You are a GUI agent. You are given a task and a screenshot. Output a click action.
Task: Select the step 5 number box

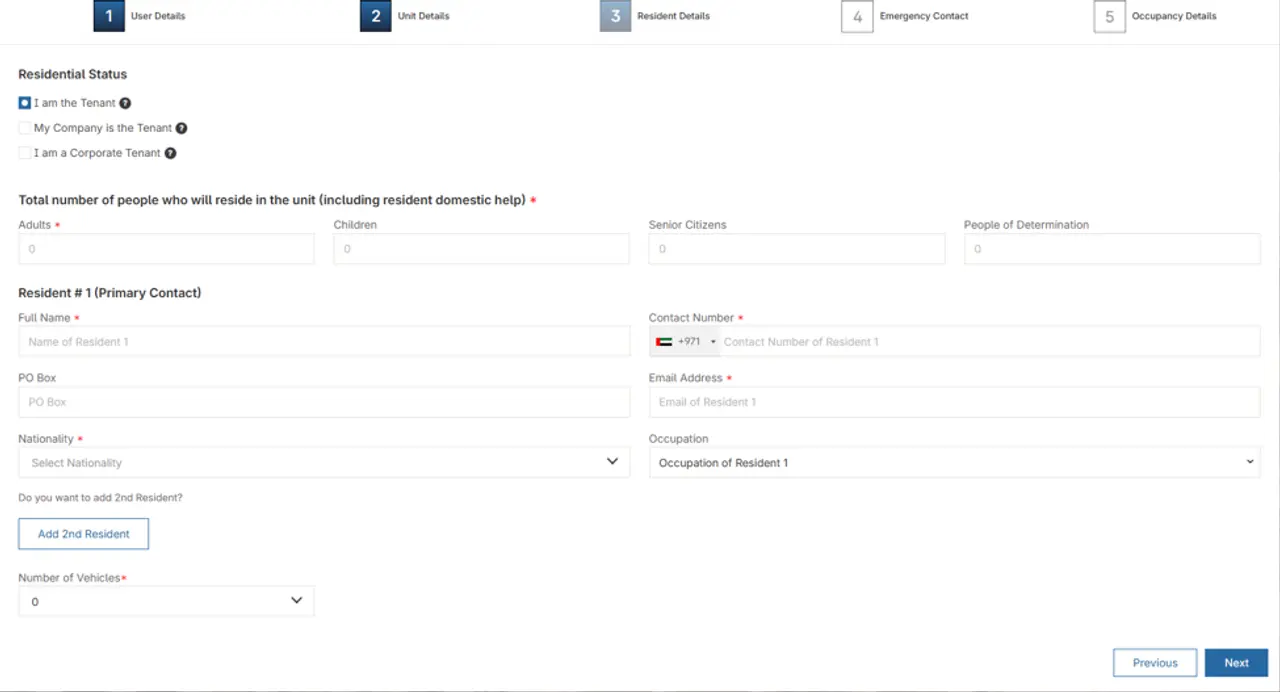point(1109,16)
